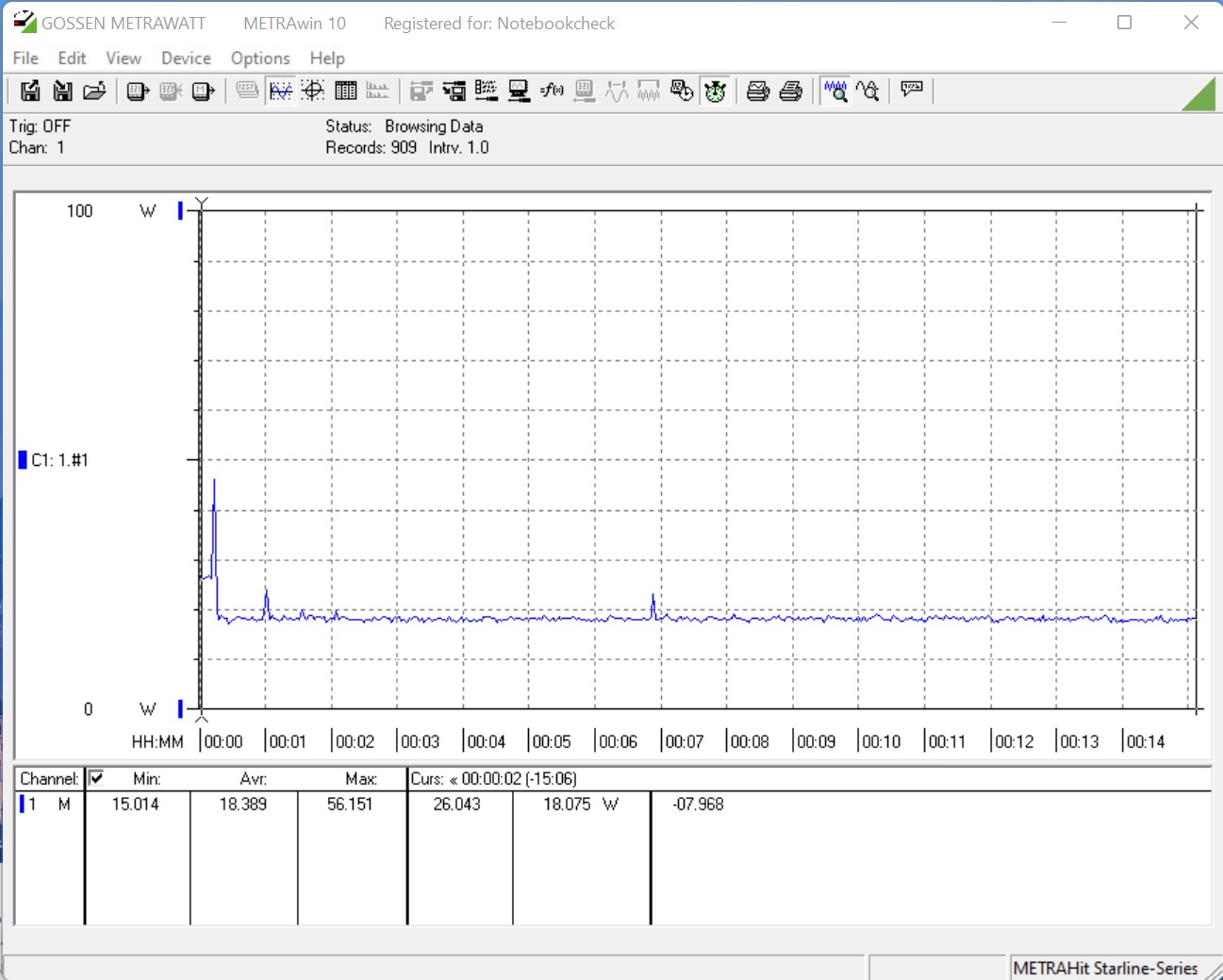
Task: Click the grayed window settings icon after separator
Action: pos(421,91)
